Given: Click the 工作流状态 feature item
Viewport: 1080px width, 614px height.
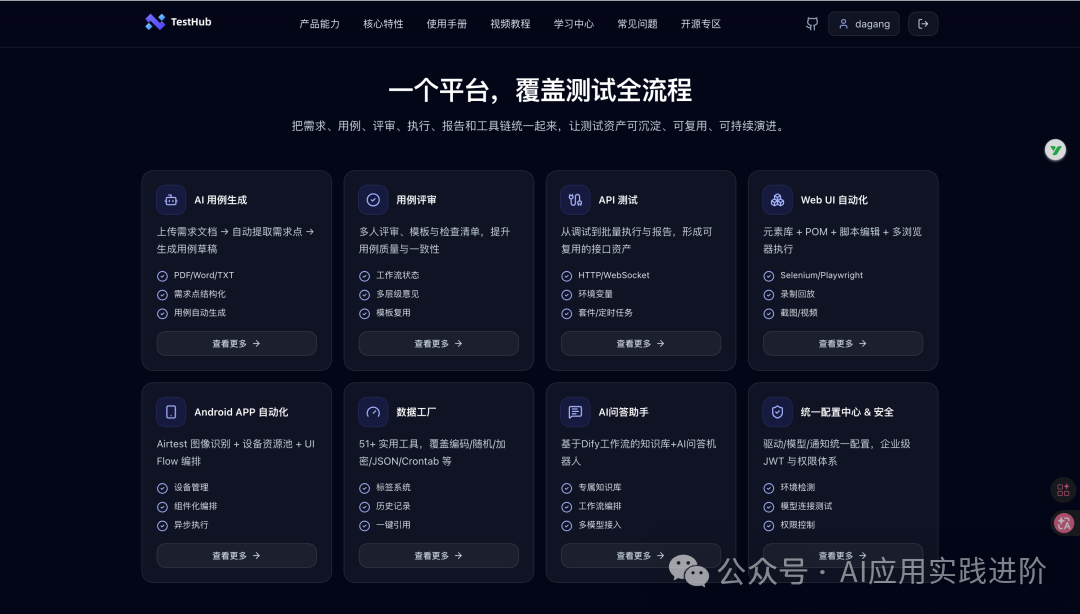Looking at the screenshot, I should [x=389, y=276].
